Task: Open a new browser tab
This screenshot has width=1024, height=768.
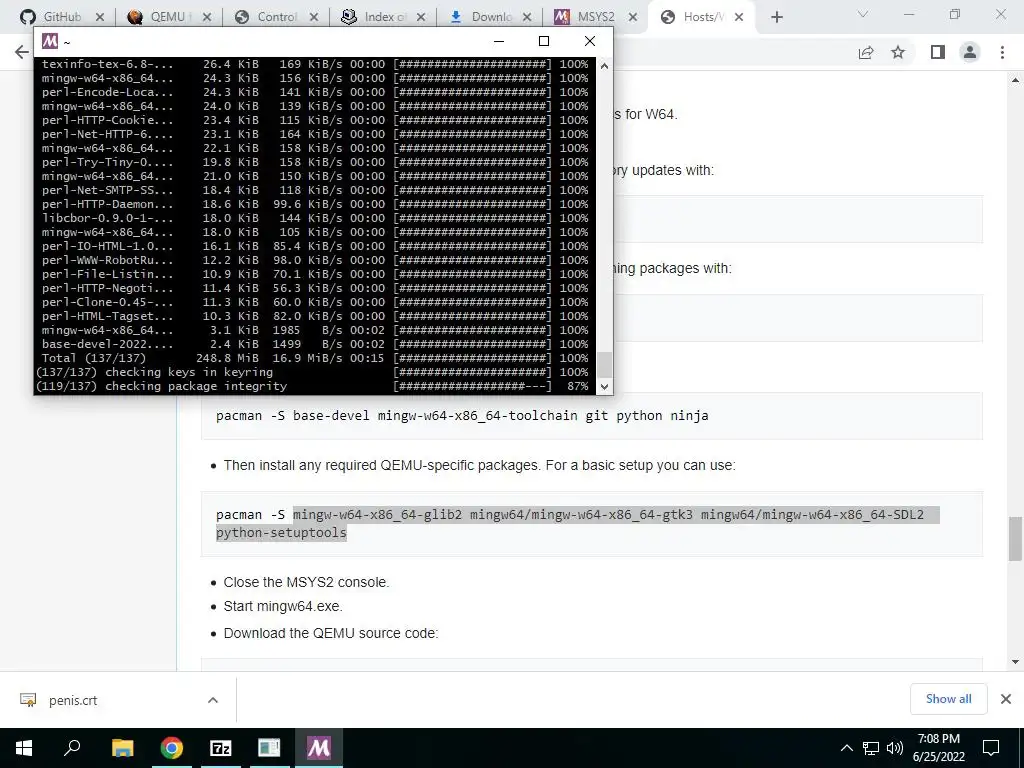Action: (776, 18)
